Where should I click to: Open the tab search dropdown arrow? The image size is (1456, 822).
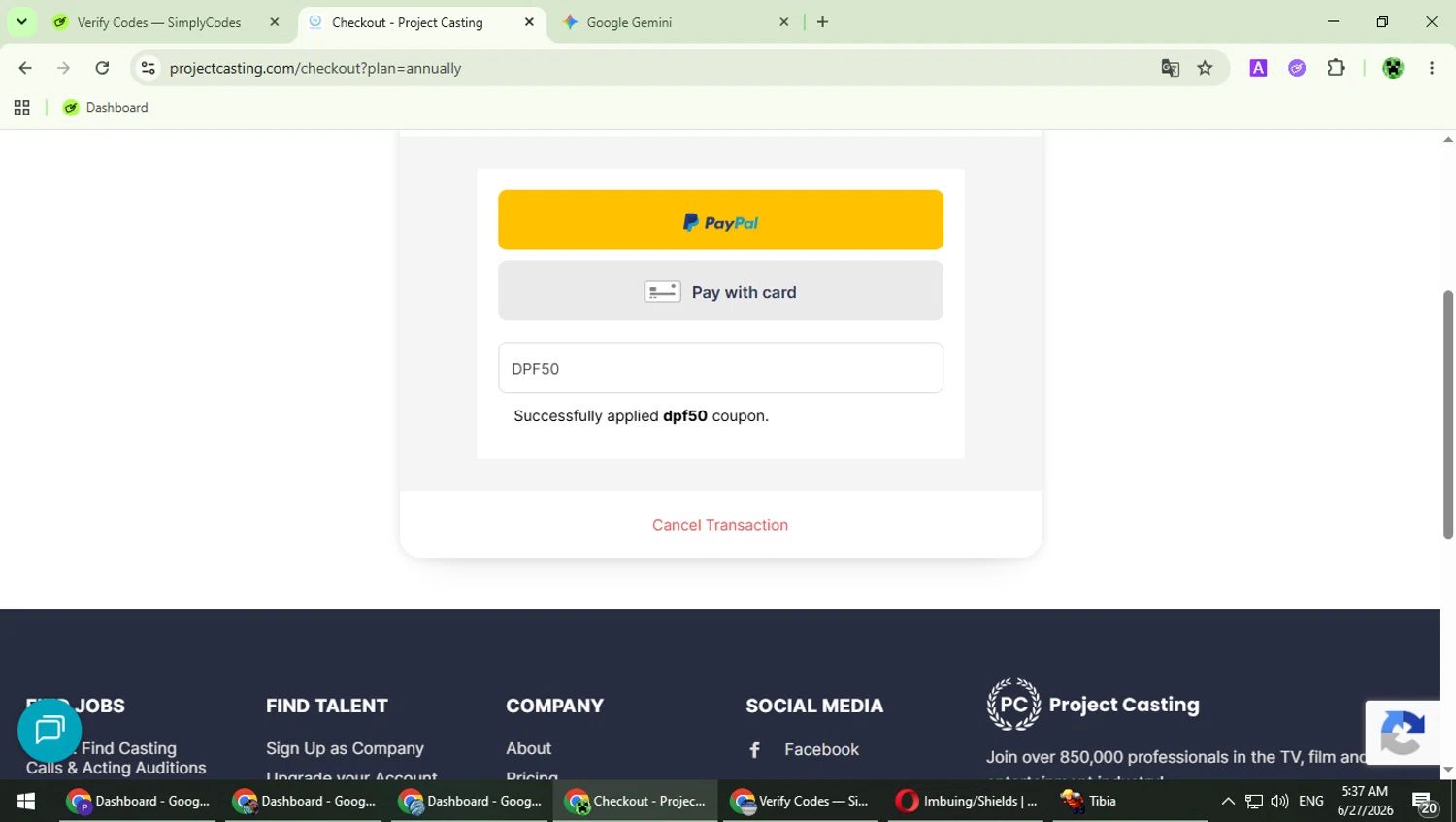coord(21,21)
